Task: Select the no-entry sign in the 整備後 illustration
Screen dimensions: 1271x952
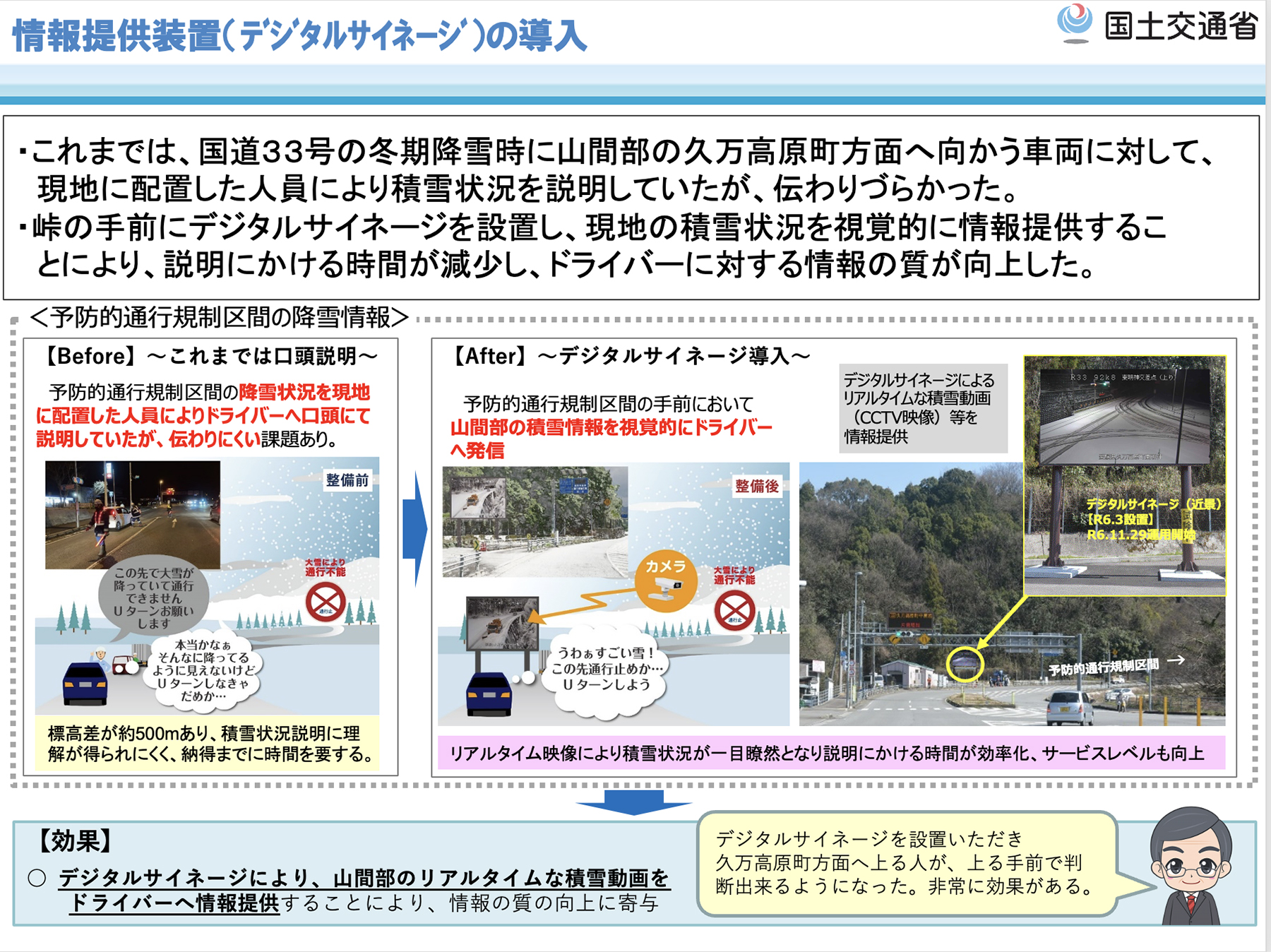Action: point(734,609)
